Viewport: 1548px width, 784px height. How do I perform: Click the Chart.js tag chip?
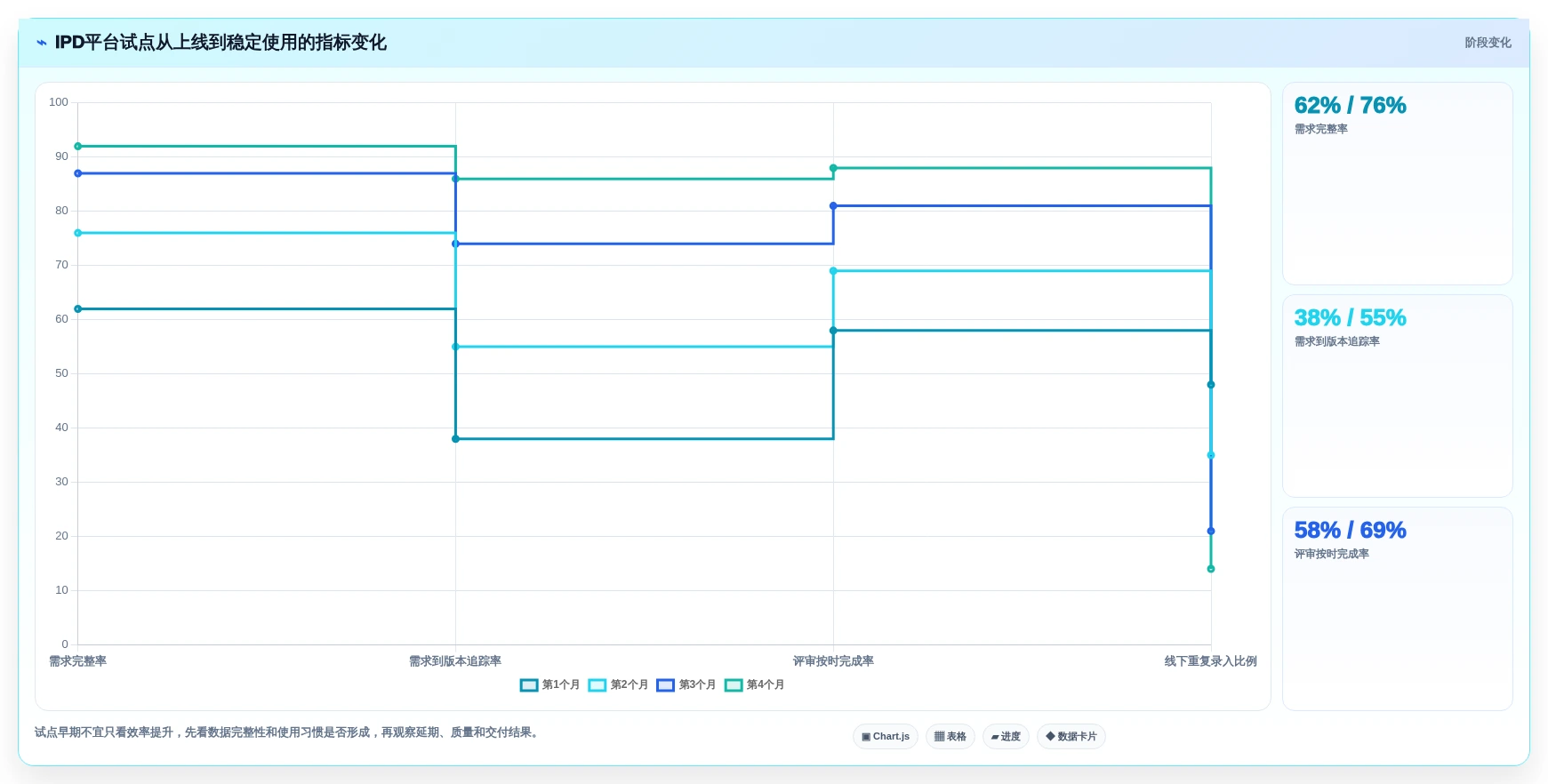pos(886,737)
